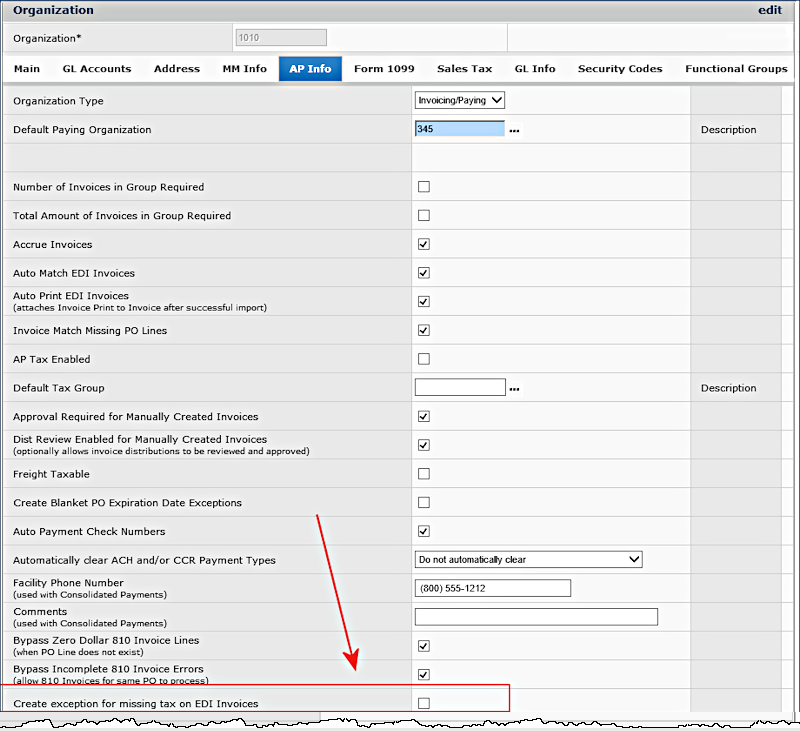Image resolution: width=800 pixels, height=731 pixels.
Task: Click the edit link in header
Action: click(771, 10)
